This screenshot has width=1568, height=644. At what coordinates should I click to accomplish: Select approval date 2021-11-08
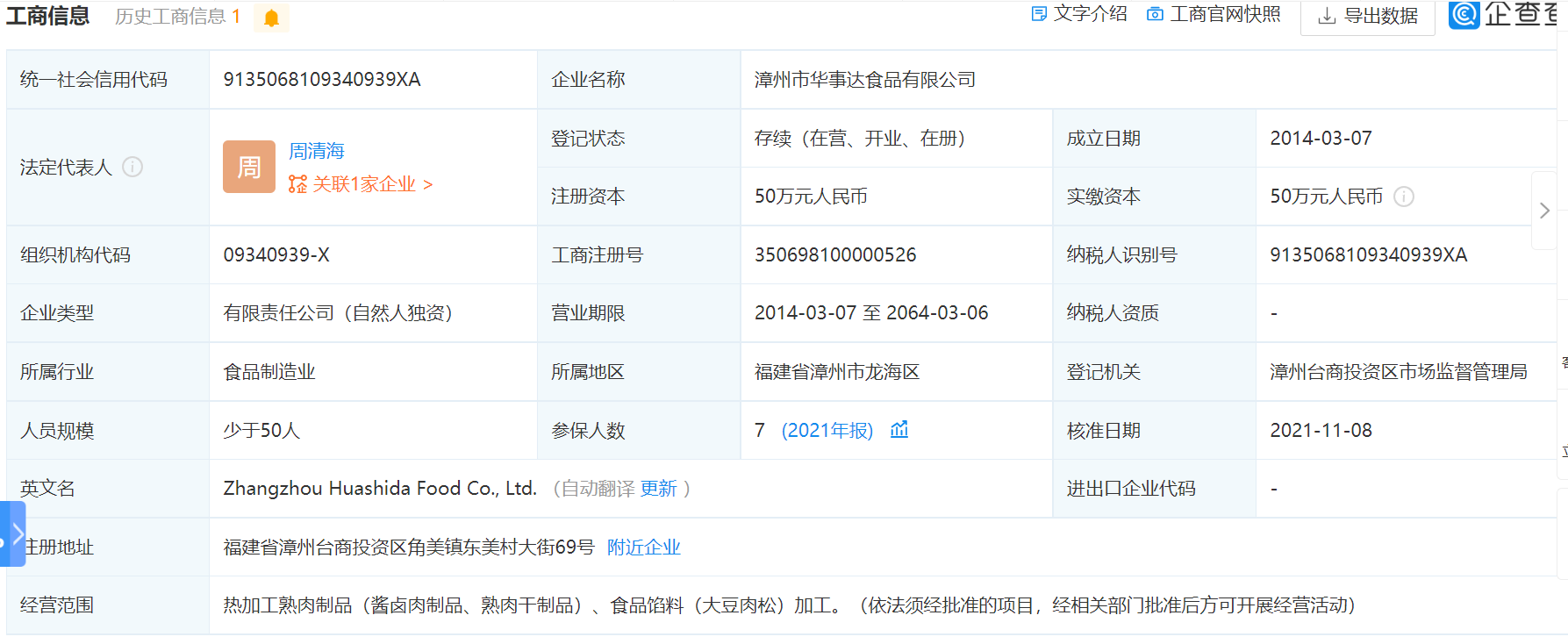coord(1321,431)
